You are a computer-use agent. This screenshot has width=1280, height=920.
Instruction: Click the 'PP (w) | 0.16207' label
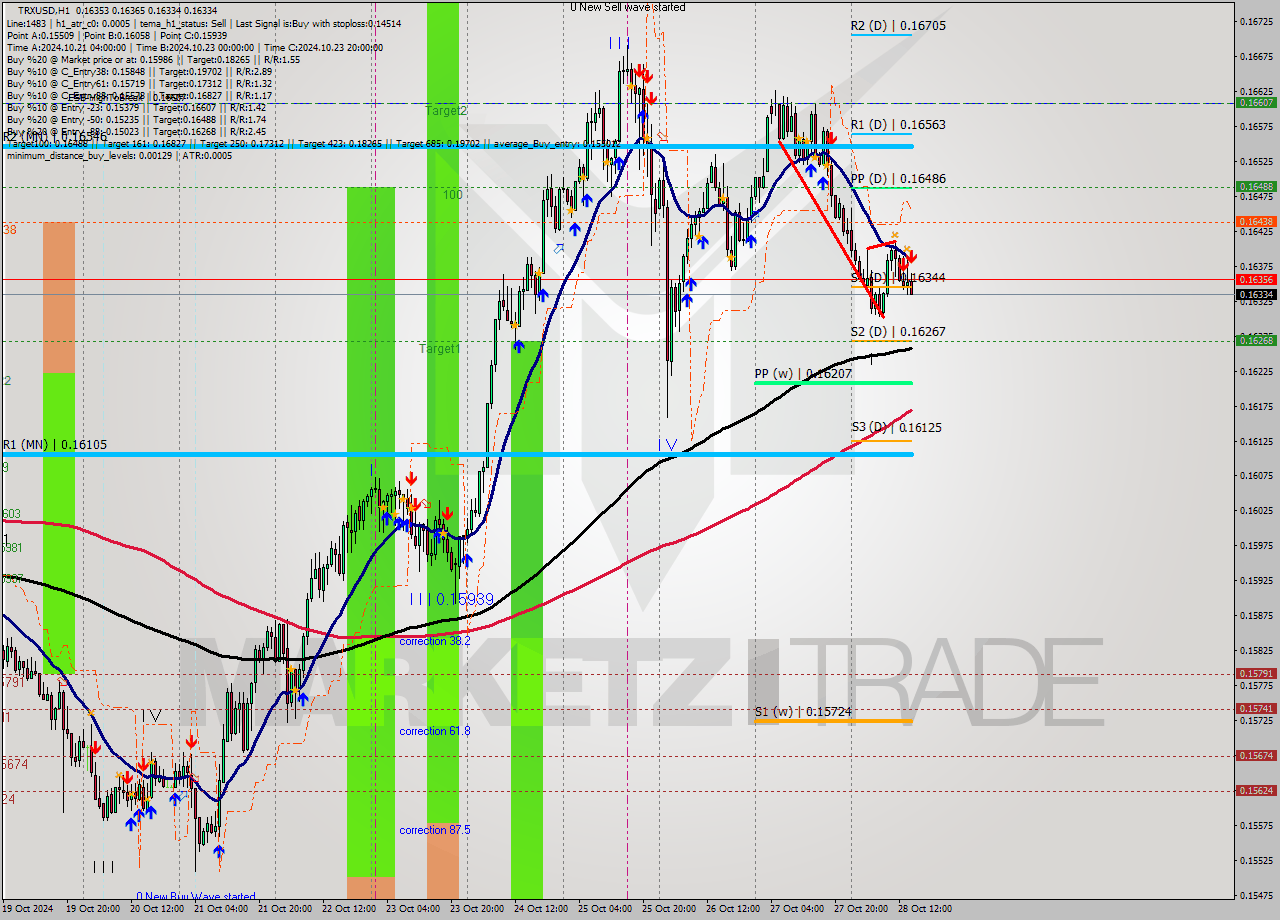803,373
